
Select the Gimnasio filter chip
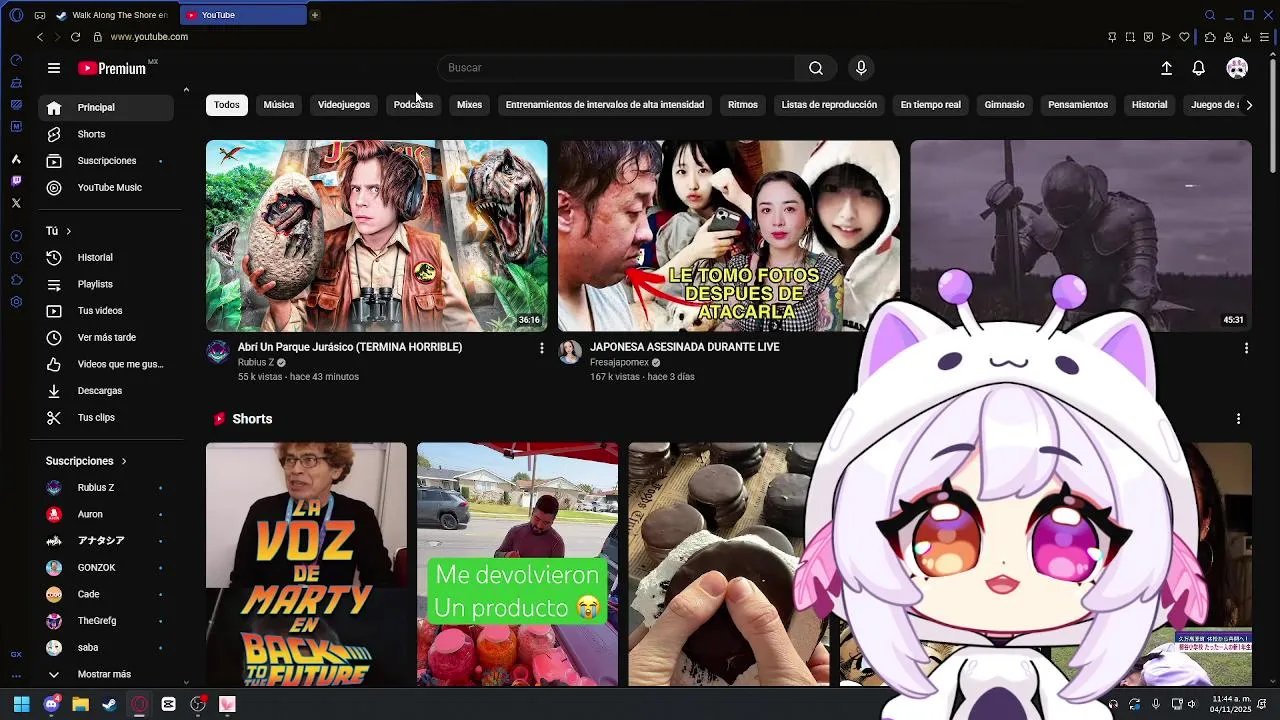coord(1004,105)
